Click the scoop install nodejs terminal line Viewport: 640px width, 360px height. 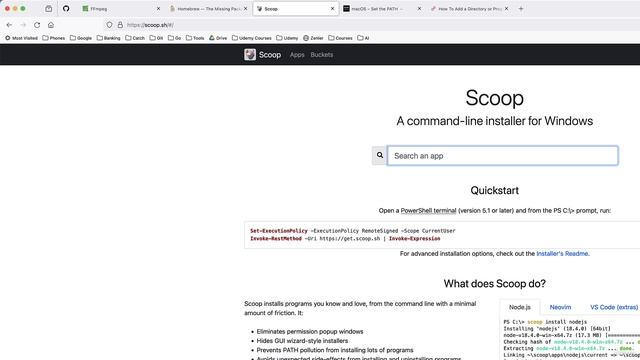545,322
